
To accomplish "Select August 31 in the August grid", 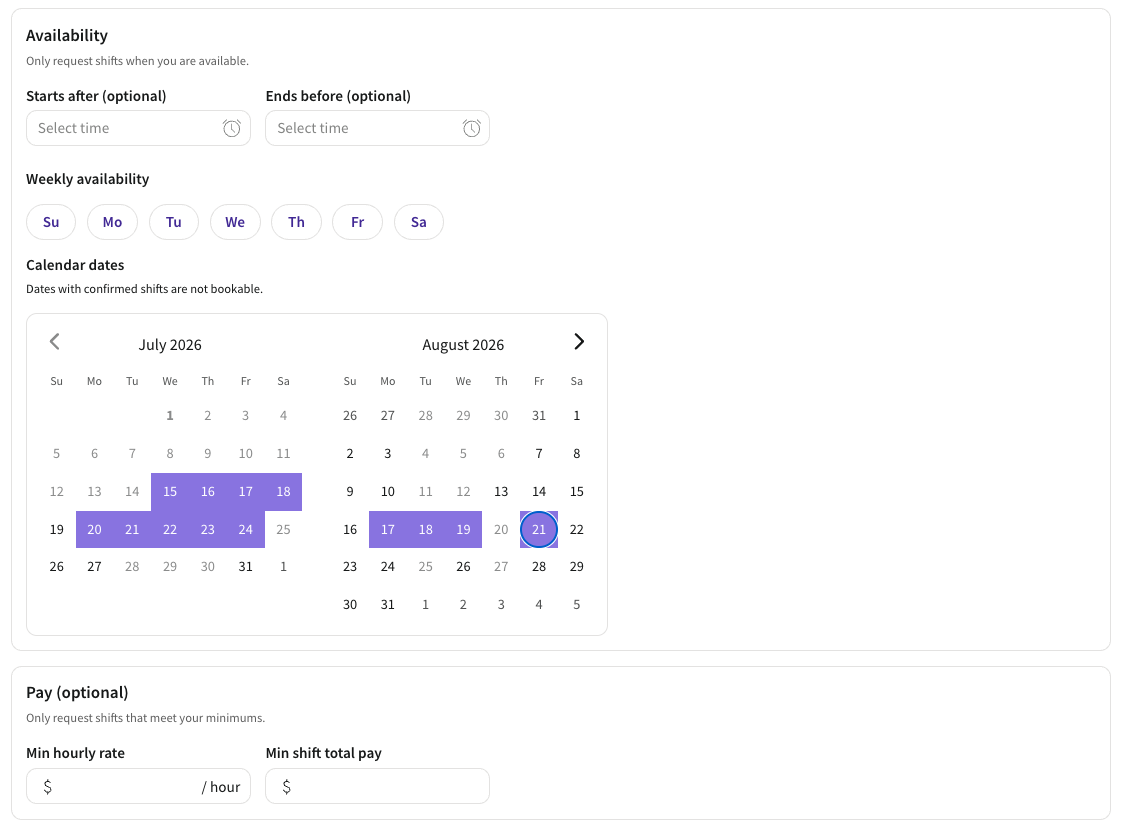I will pyautogui.click(x=387, y=605).
